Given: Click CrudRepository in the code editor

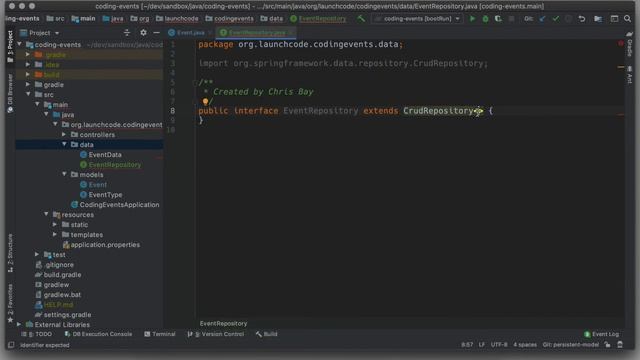Looking at the screenshot, I should [438, 111].
